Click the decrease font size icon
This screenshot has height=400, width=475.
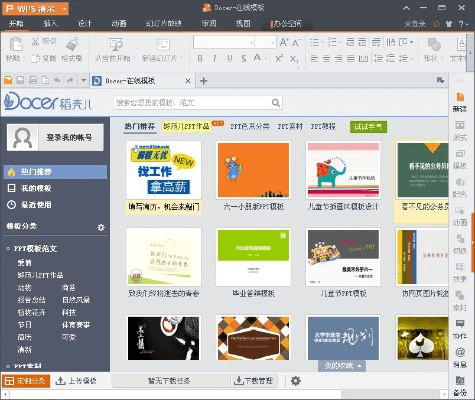point(296,42)
